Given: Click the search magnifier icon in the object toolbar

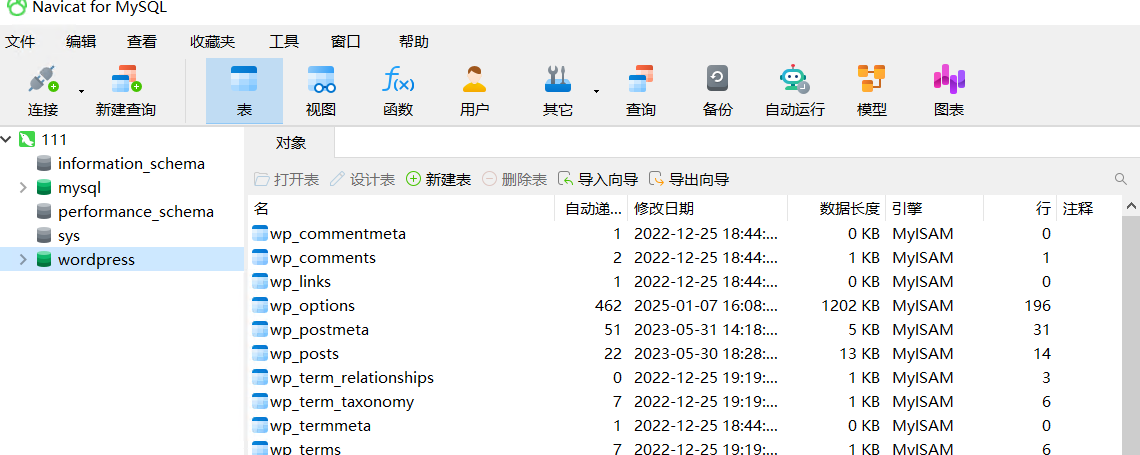Looking at the screenshot, I should (x=1120, y=179).
